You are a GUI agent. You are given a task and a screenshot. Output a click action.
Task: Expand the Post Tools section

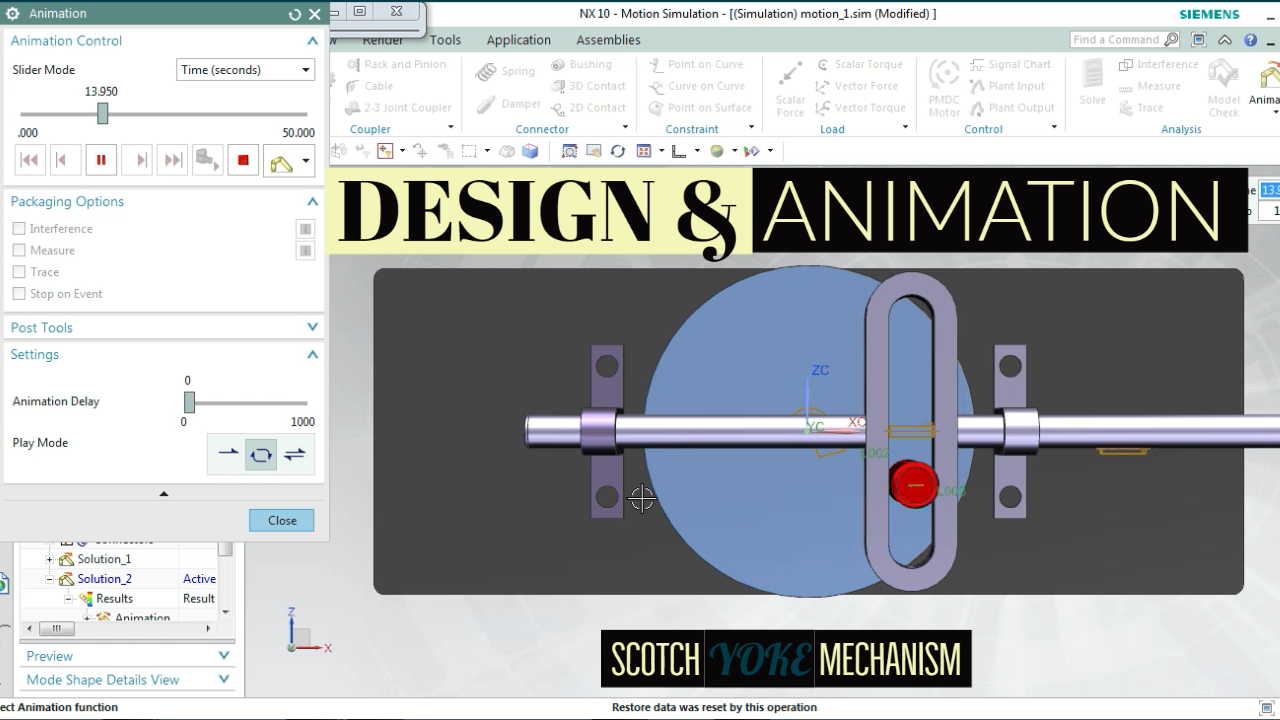pos(312,327)
